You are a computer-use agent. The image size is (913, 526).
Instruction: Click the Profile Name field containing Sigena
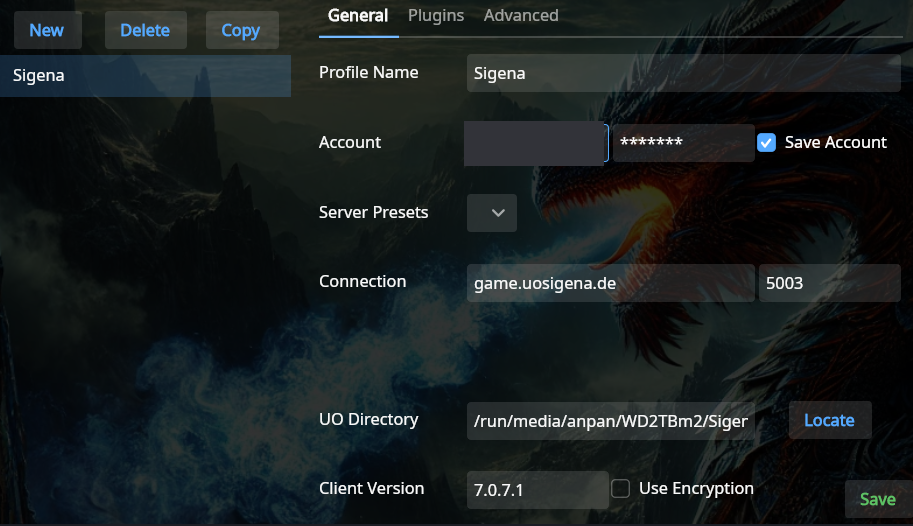683,73
